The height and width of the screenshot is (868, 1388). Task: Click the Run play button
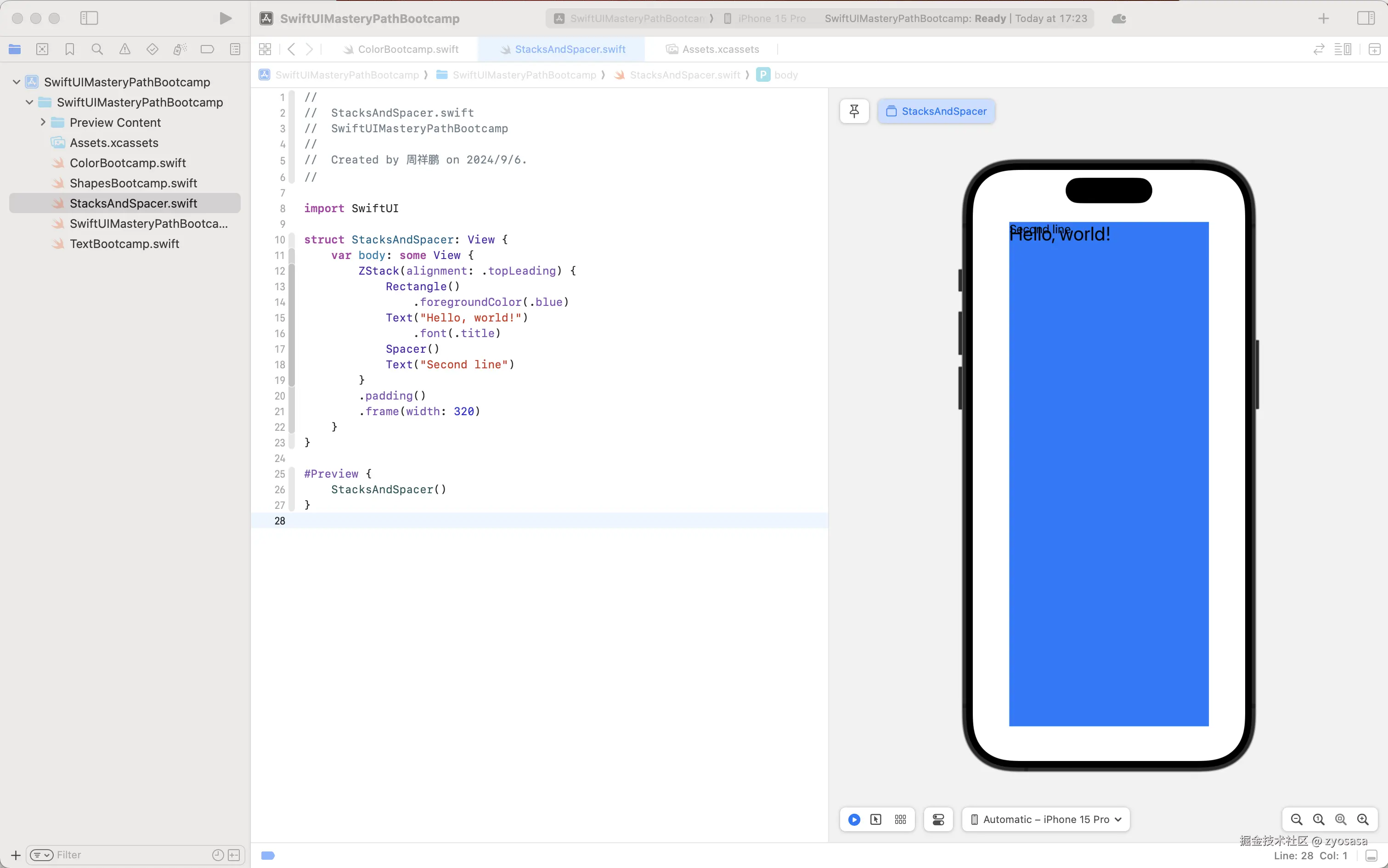(x=226, y=18)
